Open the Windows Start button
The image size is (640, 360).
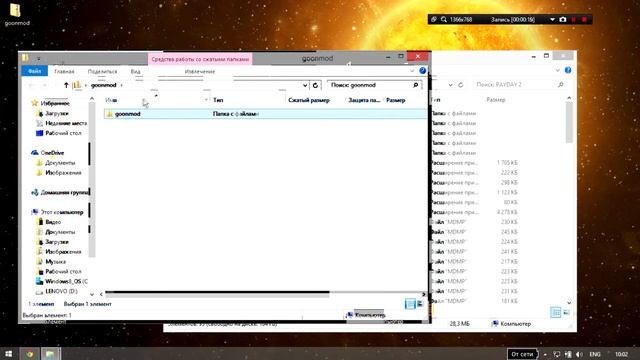tap(9, 353)
